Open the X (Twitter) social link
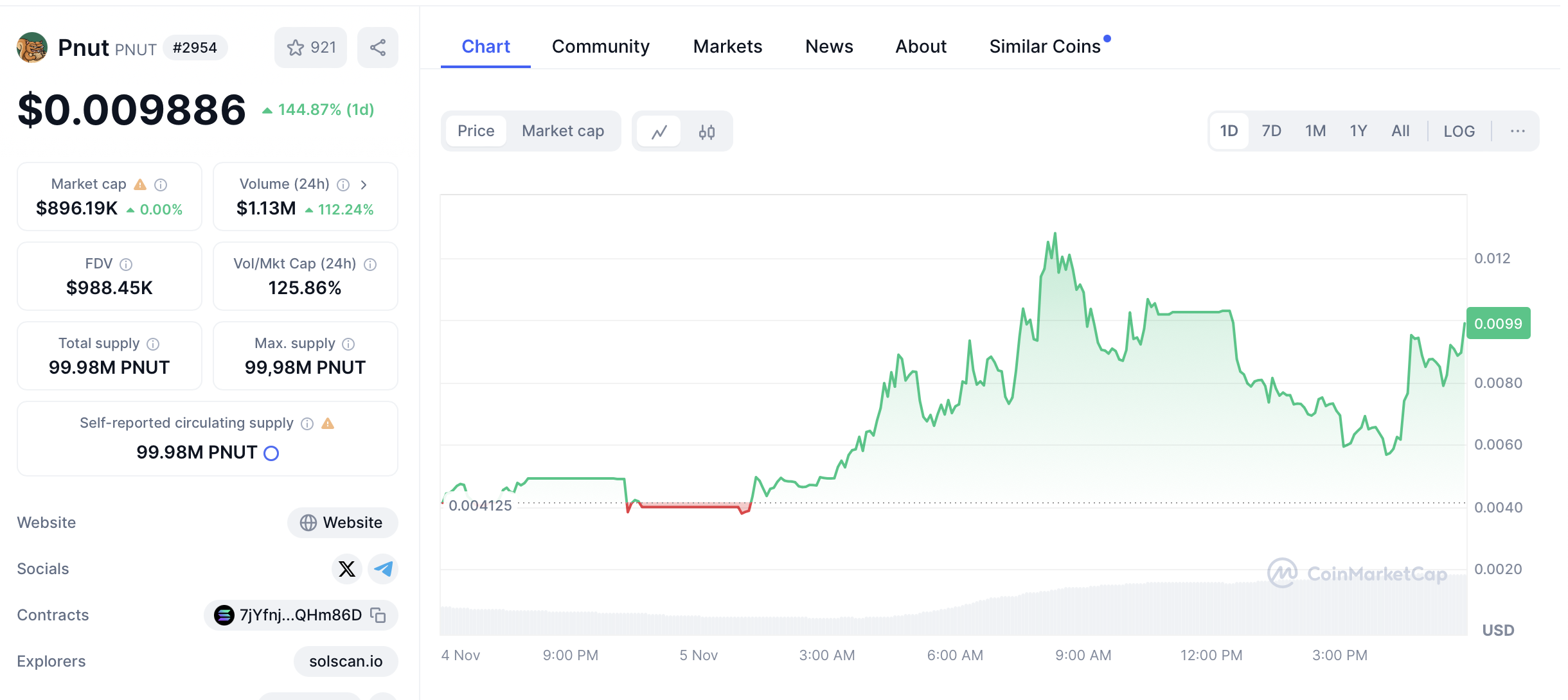 point(347,569)
